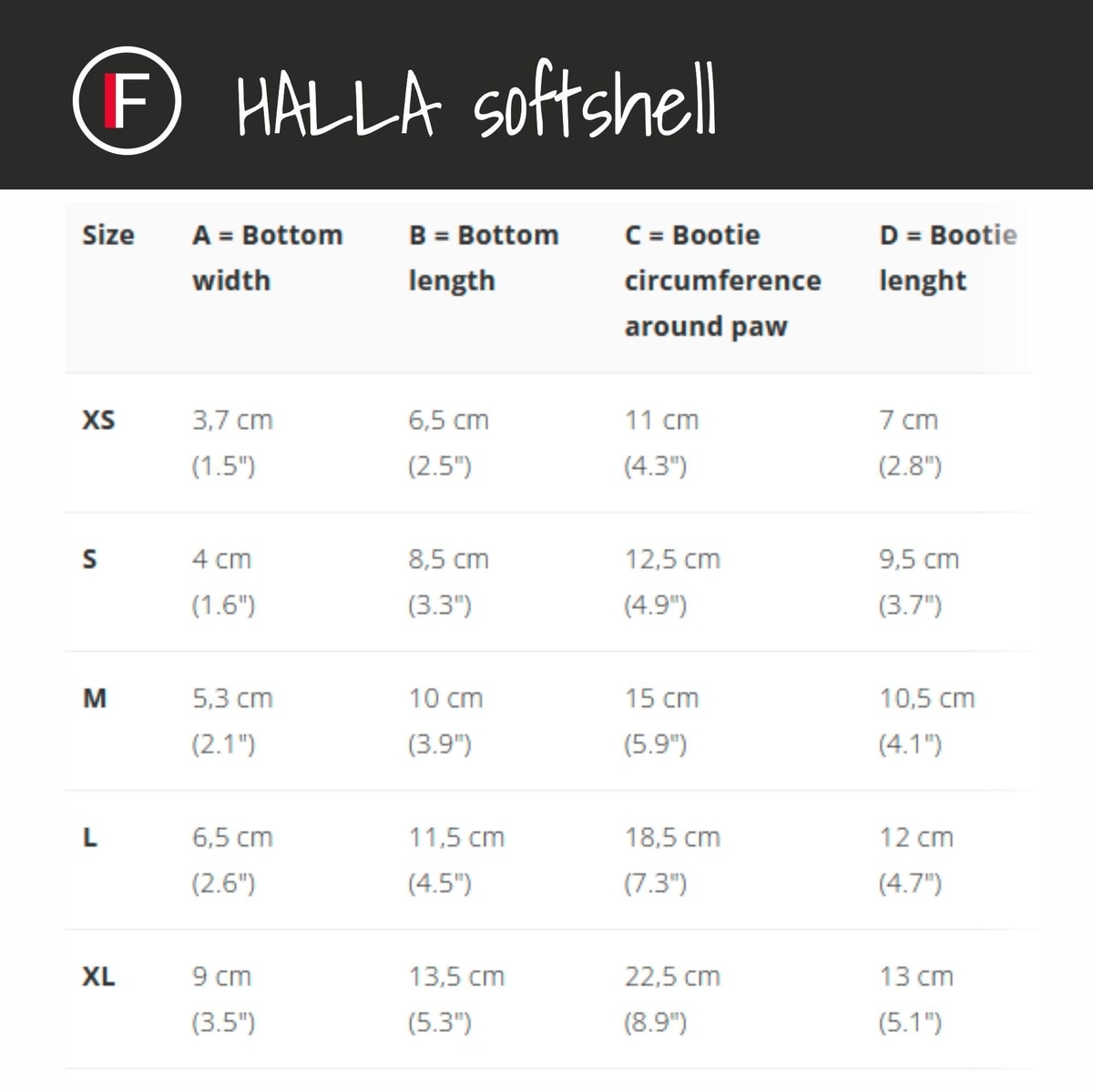Select the 8,5 cm bottom length cell

click(448, 559)
